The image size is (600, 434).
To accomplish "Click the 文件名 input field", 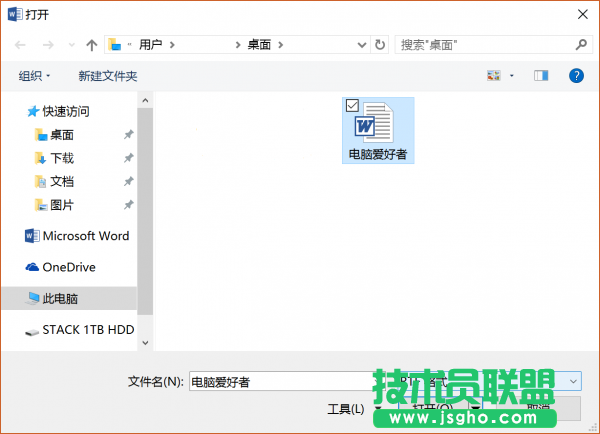I will (x=280, y=381).
